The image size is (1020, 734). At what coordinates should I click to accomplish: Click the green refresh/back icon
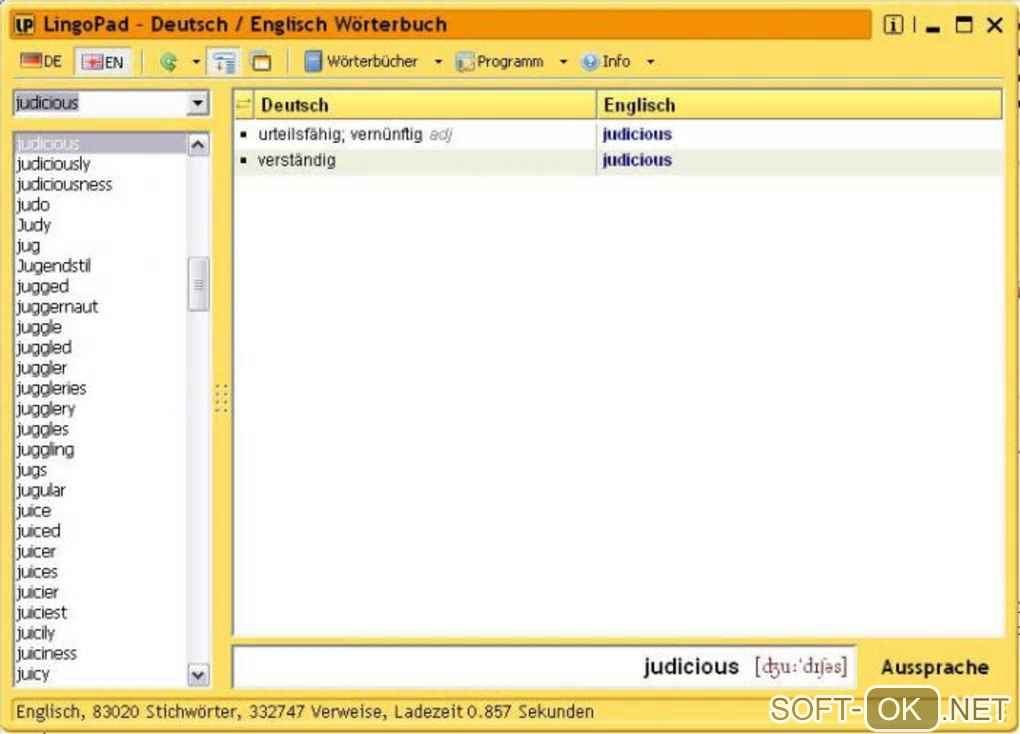coord(168,62)
